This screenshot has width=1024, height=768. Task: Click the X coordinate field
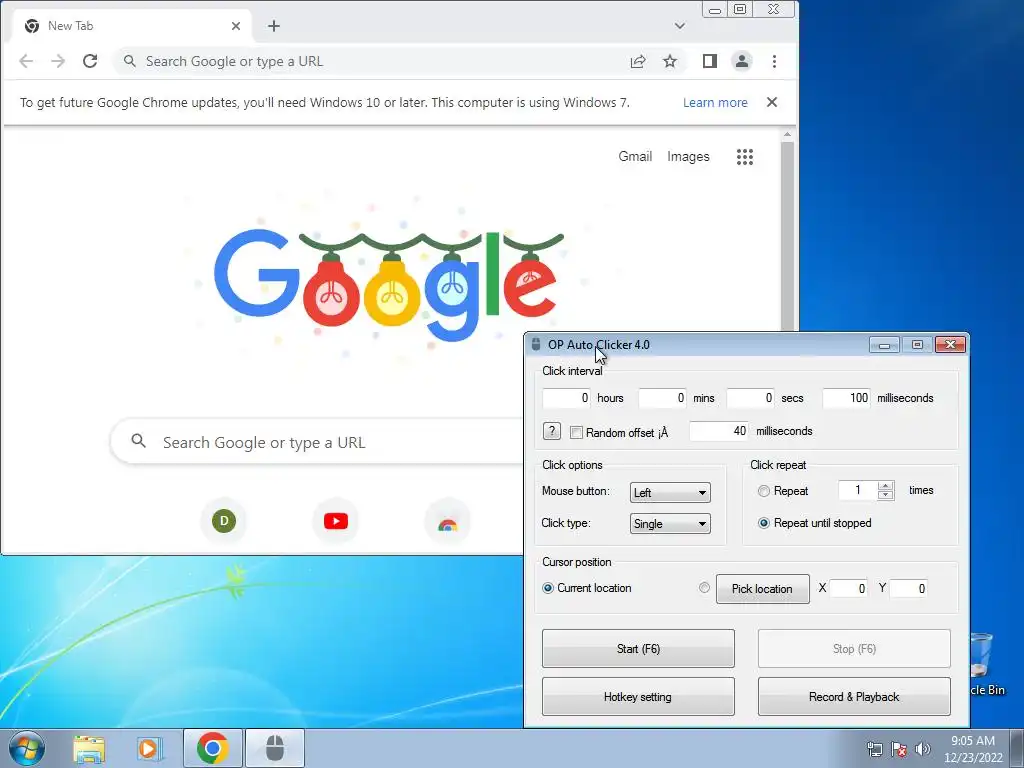point(849,588)
